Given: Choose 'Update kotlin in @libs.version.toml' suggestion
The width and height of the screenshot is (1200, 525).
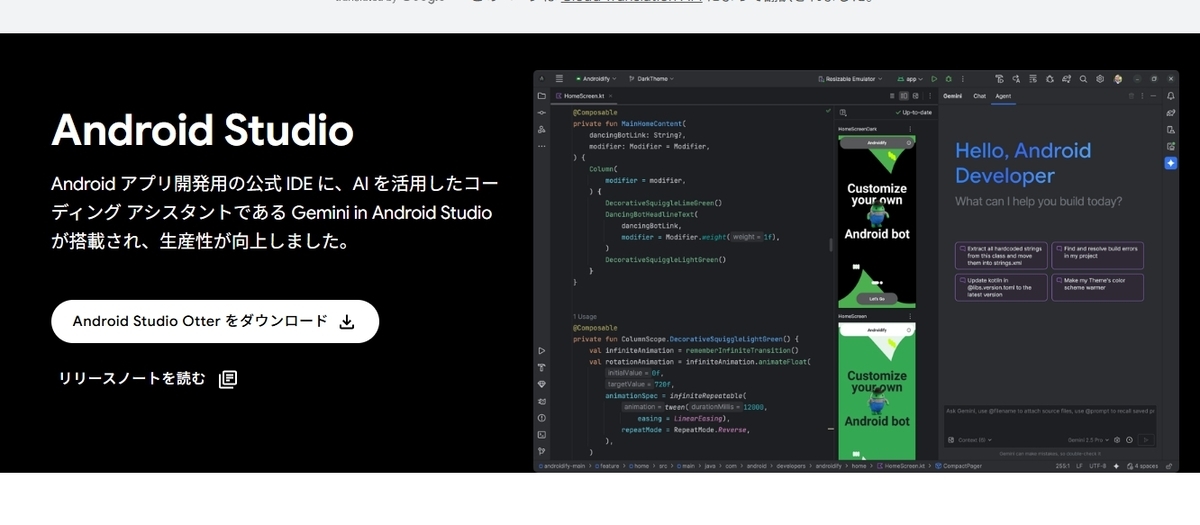Looking at the screenshot, I should click(1001, 288).
